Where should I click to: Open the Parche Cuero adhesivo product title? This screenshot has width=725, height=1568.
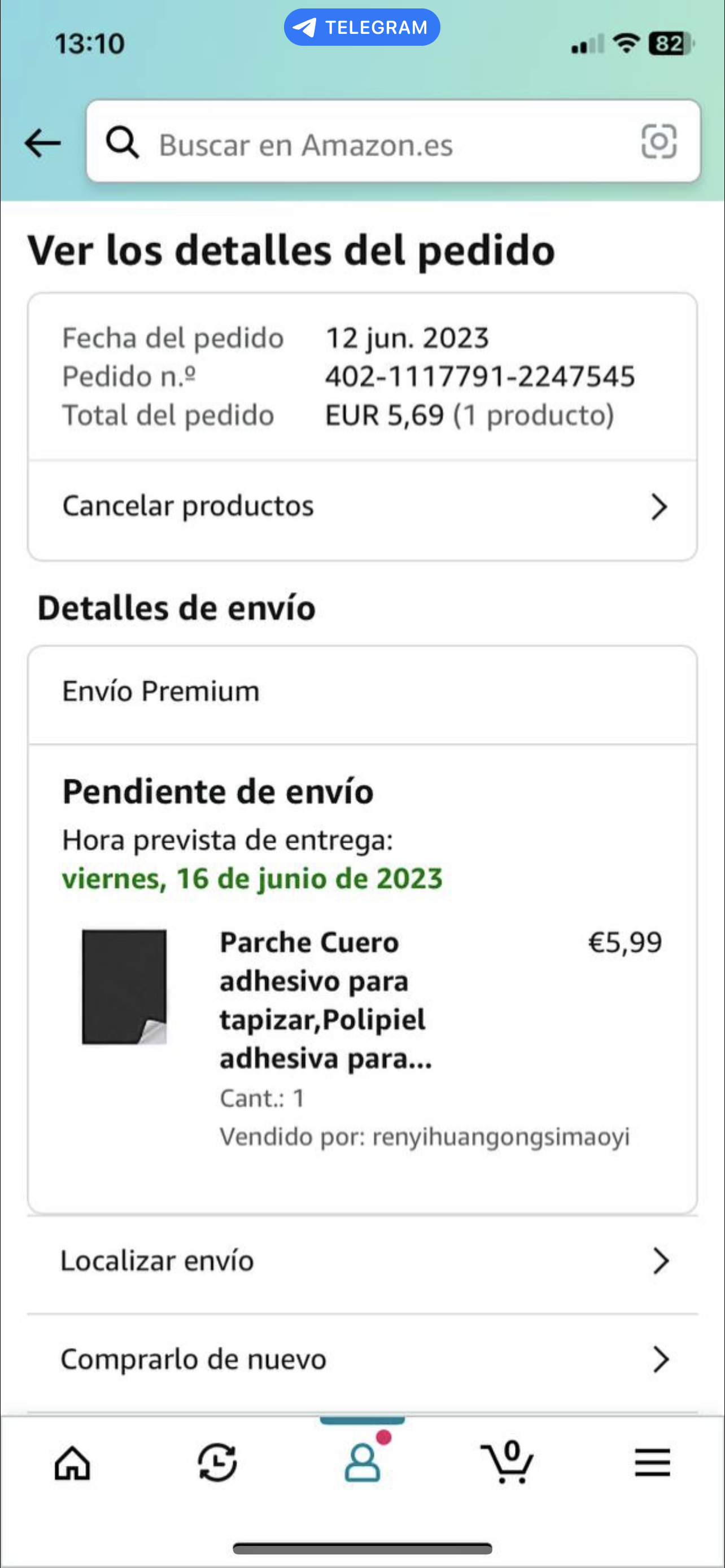(325, 1000)
